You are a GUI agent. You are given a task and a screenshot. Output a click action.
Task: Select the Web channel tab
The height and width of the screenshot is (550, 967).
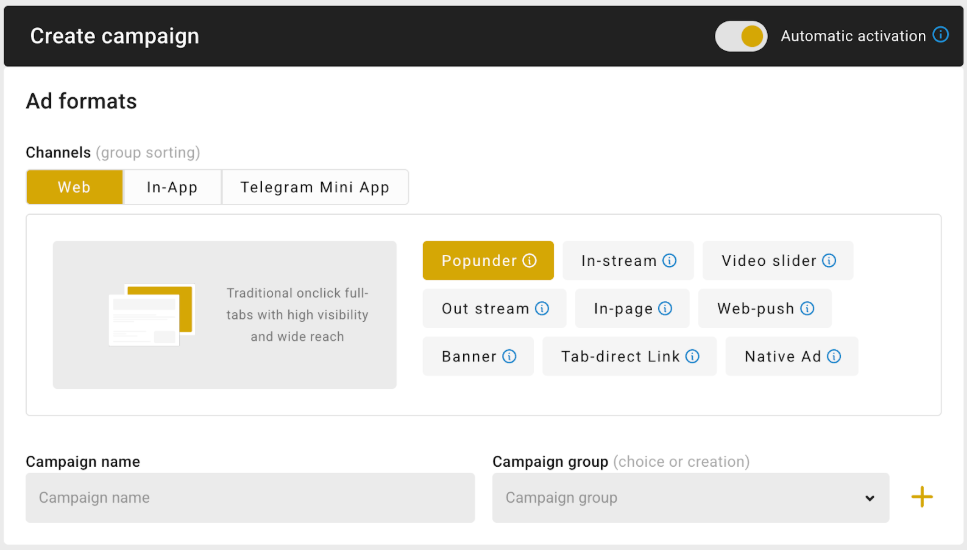(74, 187)
